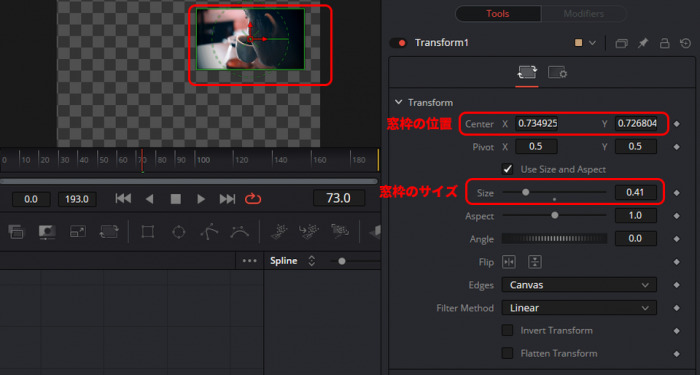Click the Size slider handle
This screenshot has width=700, height=375.
click(x=525, y=192)
